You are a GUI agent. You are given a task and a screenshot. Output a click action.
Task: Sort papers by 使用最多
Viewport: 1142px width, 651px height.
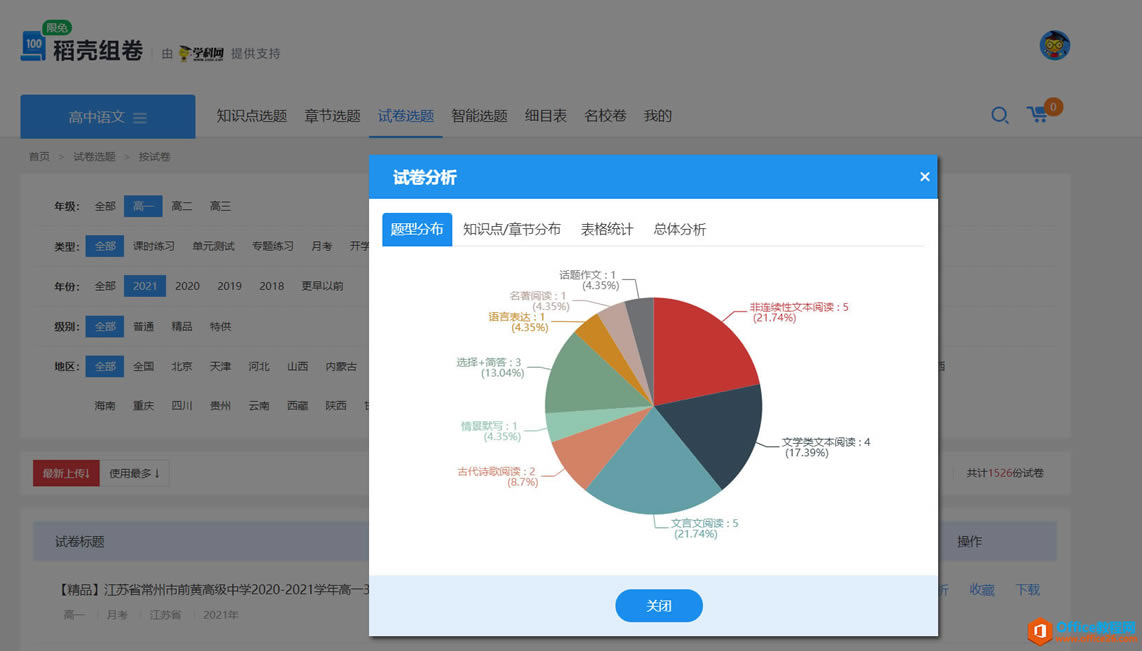coord(134,473)
